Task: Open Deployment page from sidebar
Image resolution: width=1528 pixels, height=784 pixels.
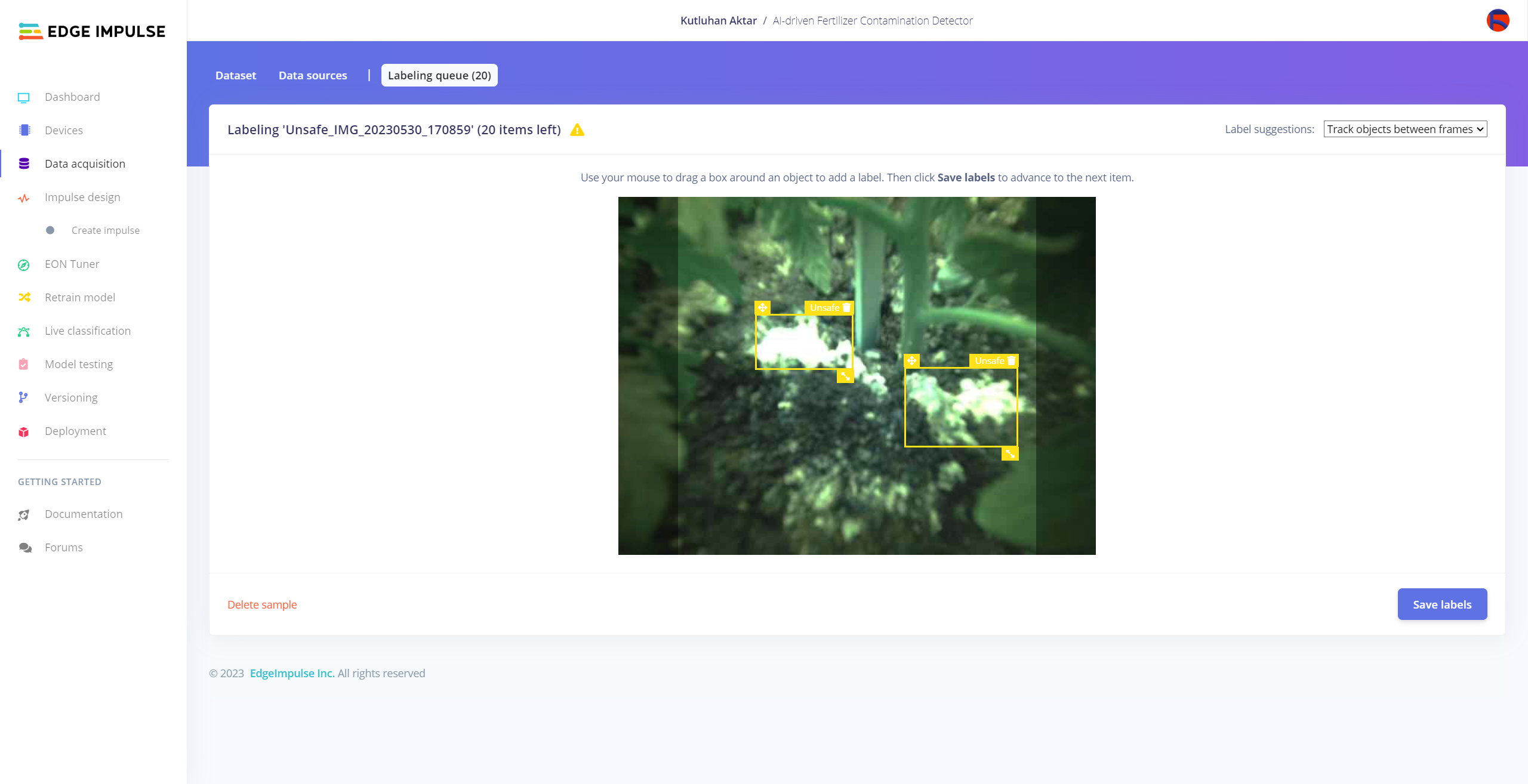Action: point(75,431)
